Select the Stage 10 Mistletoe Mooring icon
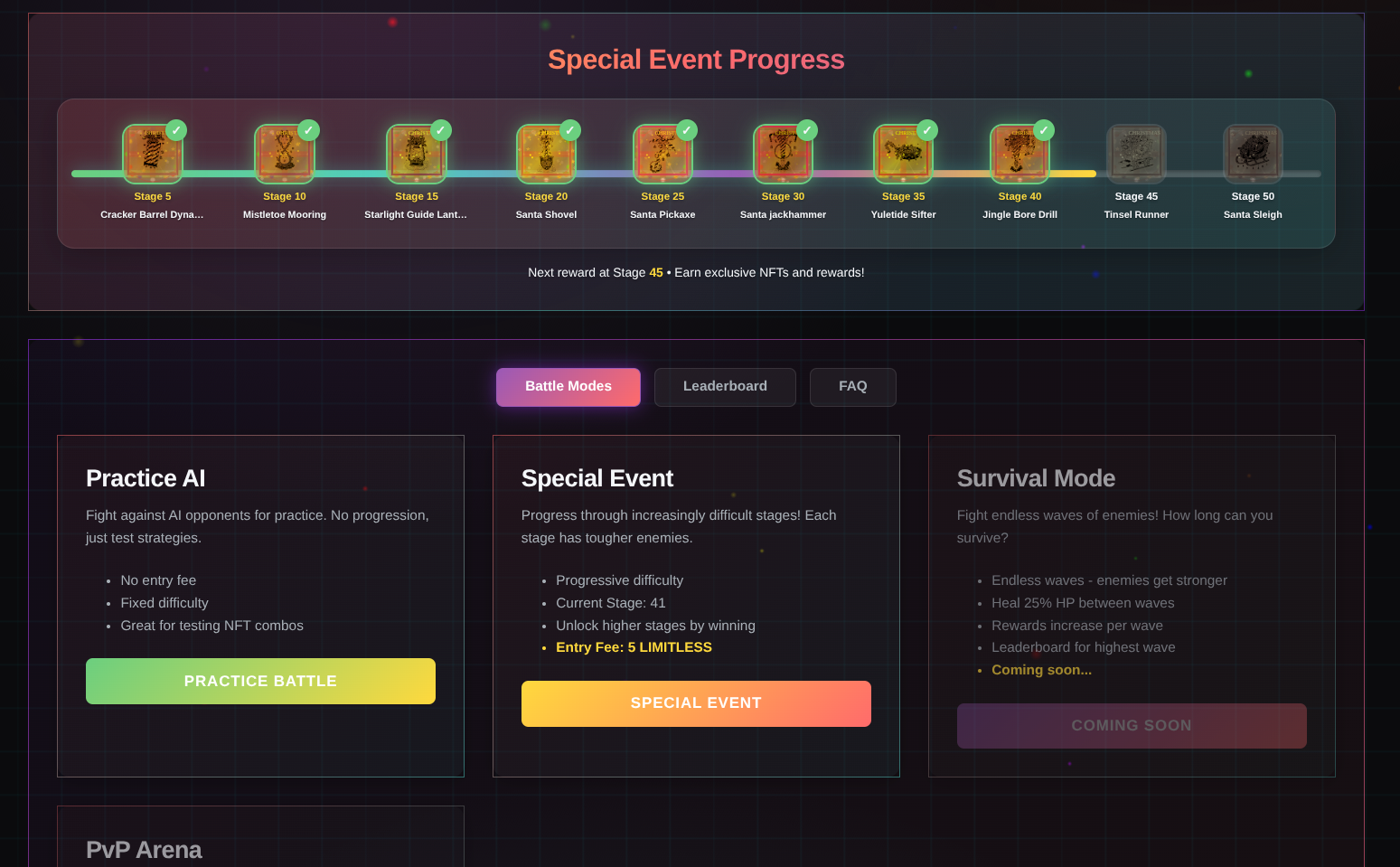 [x=284, y=155]
